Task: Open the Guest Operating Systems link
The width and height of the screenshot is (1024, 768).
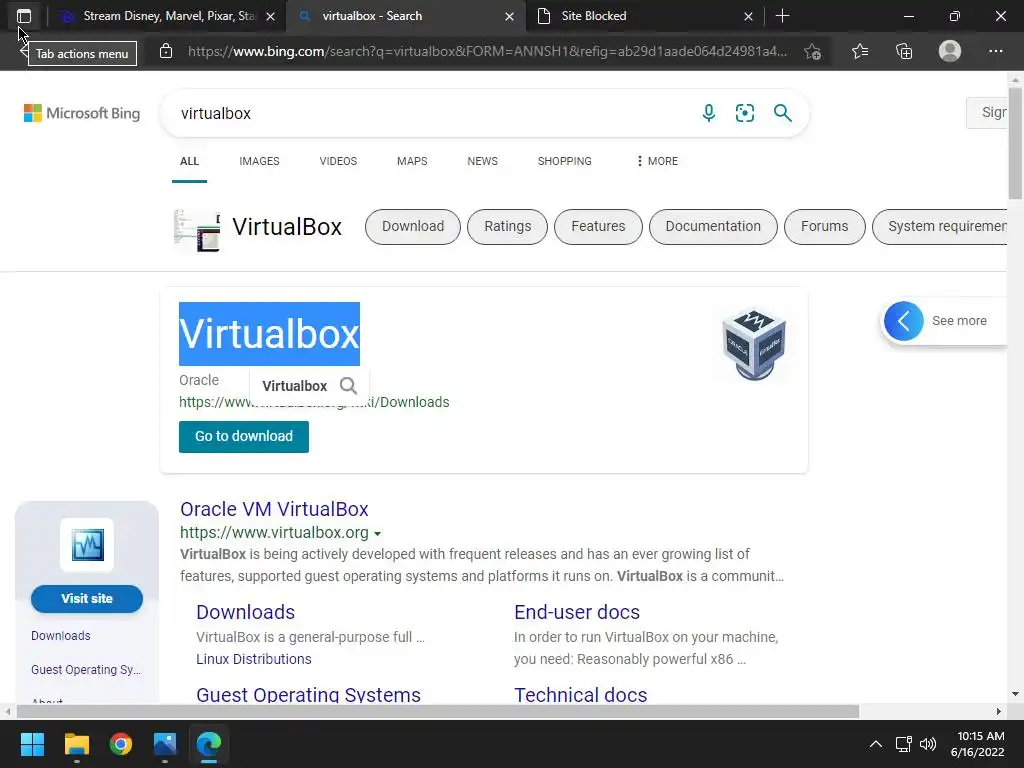Action: [308, 694]
